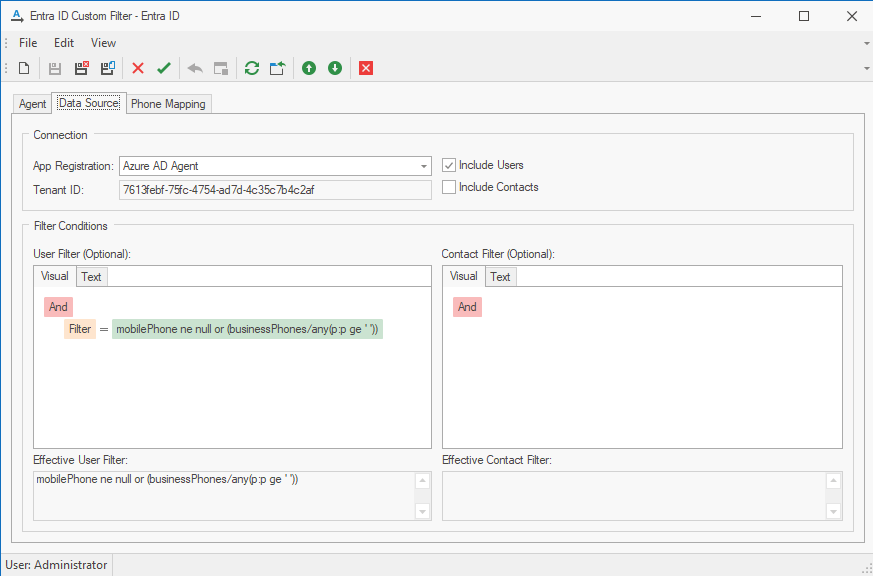Click Save and Close floppy icon
The height and width of the screenshot is (576, 873).
pyautogui.click(x=81, y=68)
